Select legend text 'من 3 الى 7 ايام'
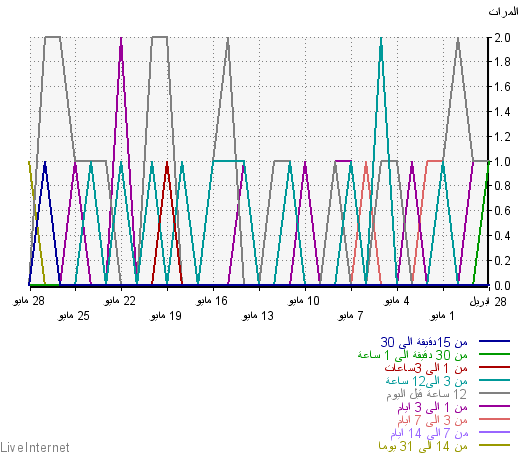Viewport: 520px width, 457px height. tap(432, 420)
